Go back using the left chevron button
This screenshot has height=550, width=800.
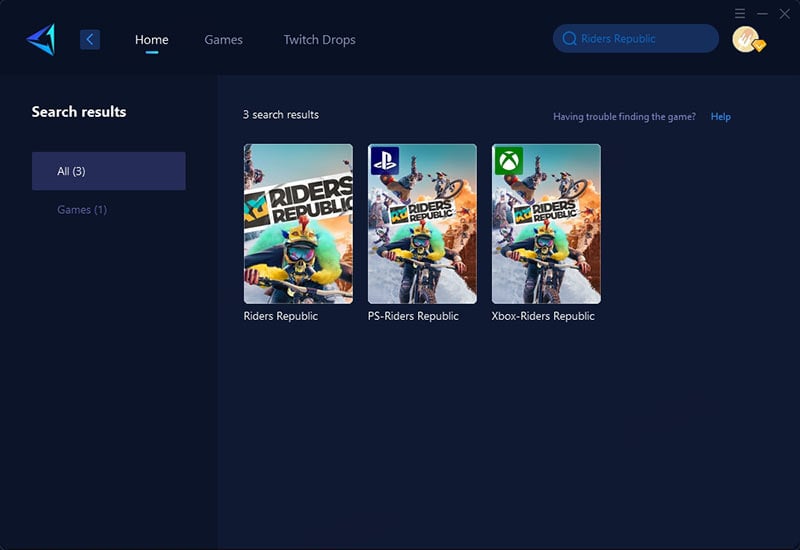[x=90, y=39]
